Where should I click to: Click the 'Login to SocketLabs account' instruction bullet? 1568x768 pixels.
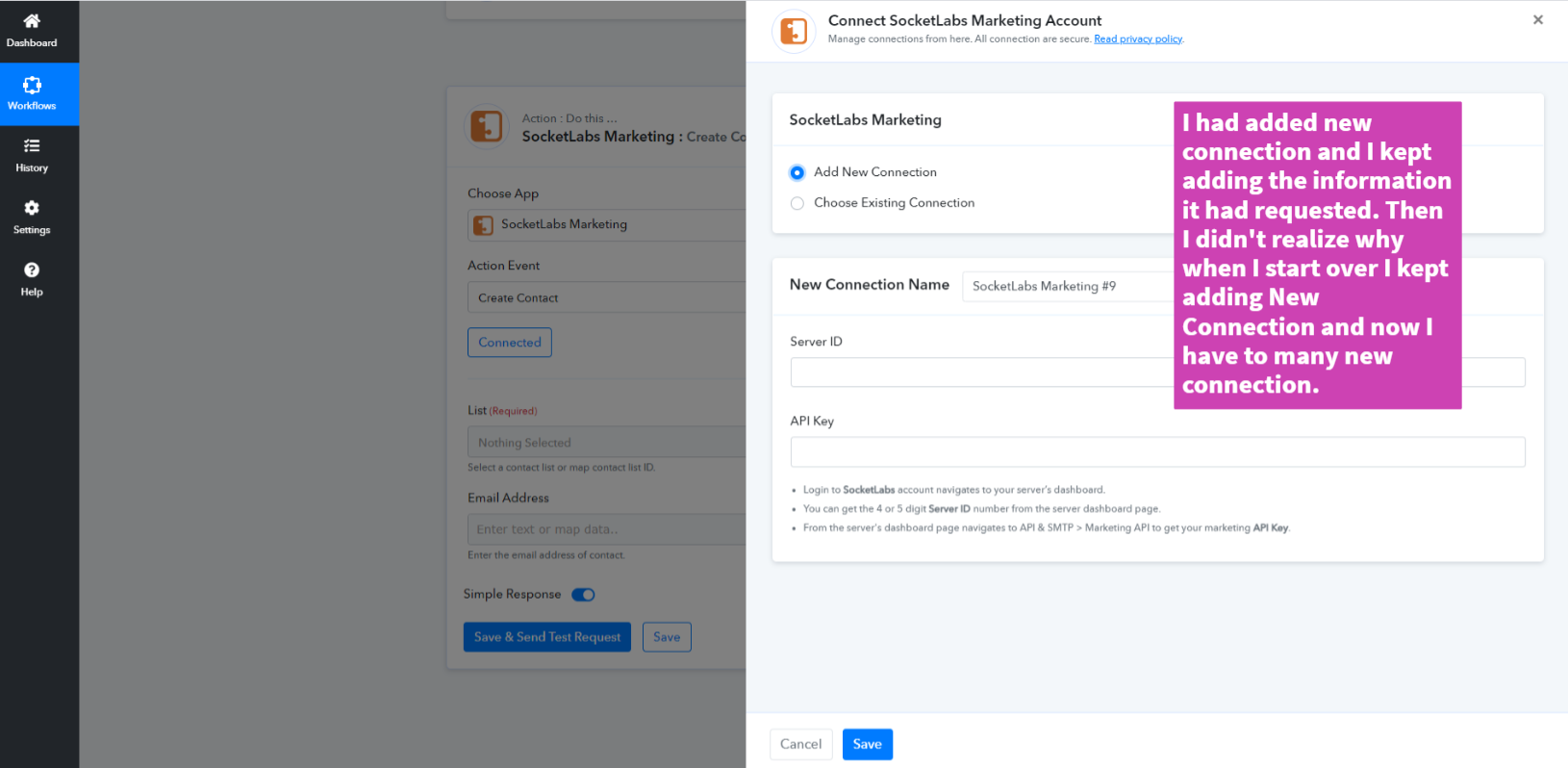click(x=954, y=490)
